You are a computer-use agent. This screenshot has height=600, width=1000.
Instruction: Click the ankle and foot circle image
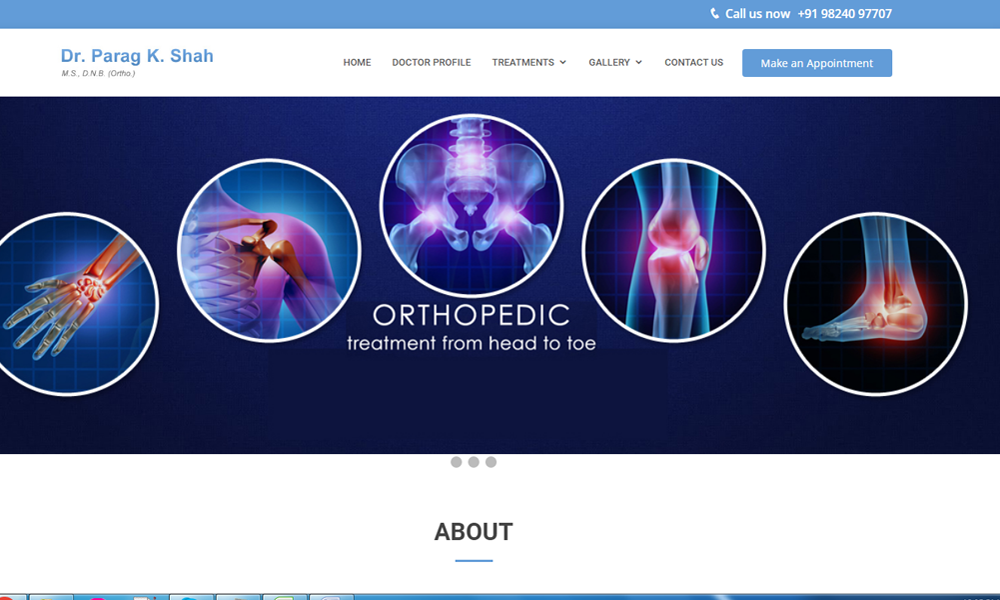tap(876, 304)
